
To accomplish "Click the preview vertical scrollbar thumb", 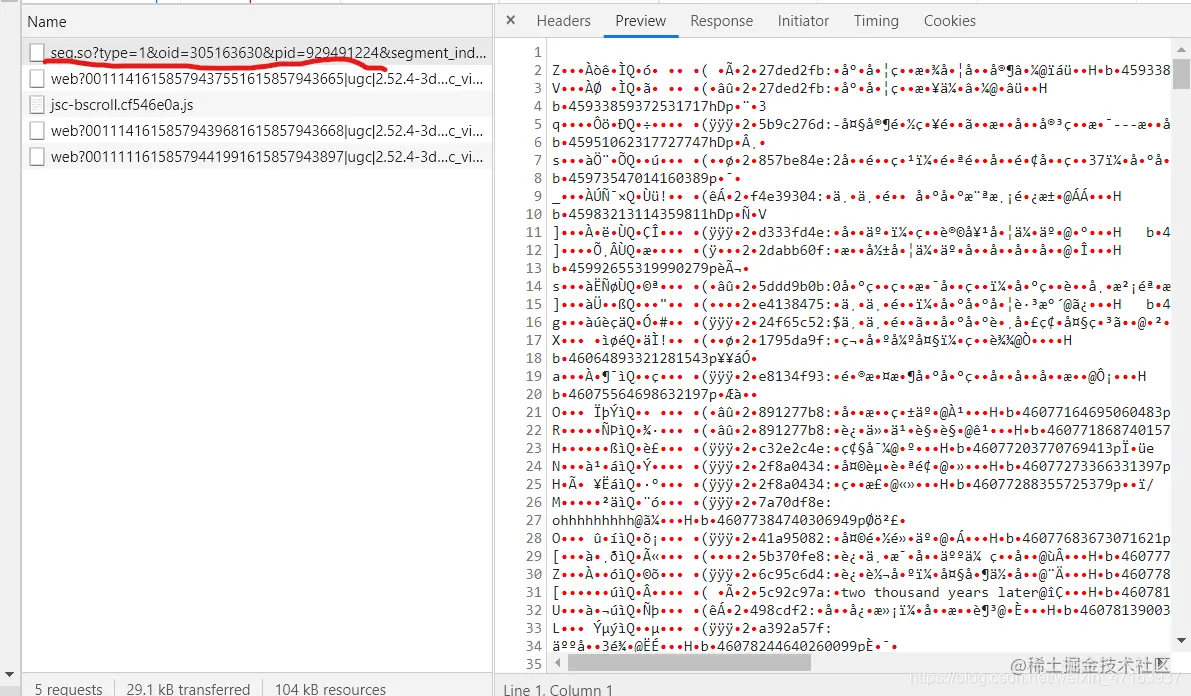I will click(1181, 74).
